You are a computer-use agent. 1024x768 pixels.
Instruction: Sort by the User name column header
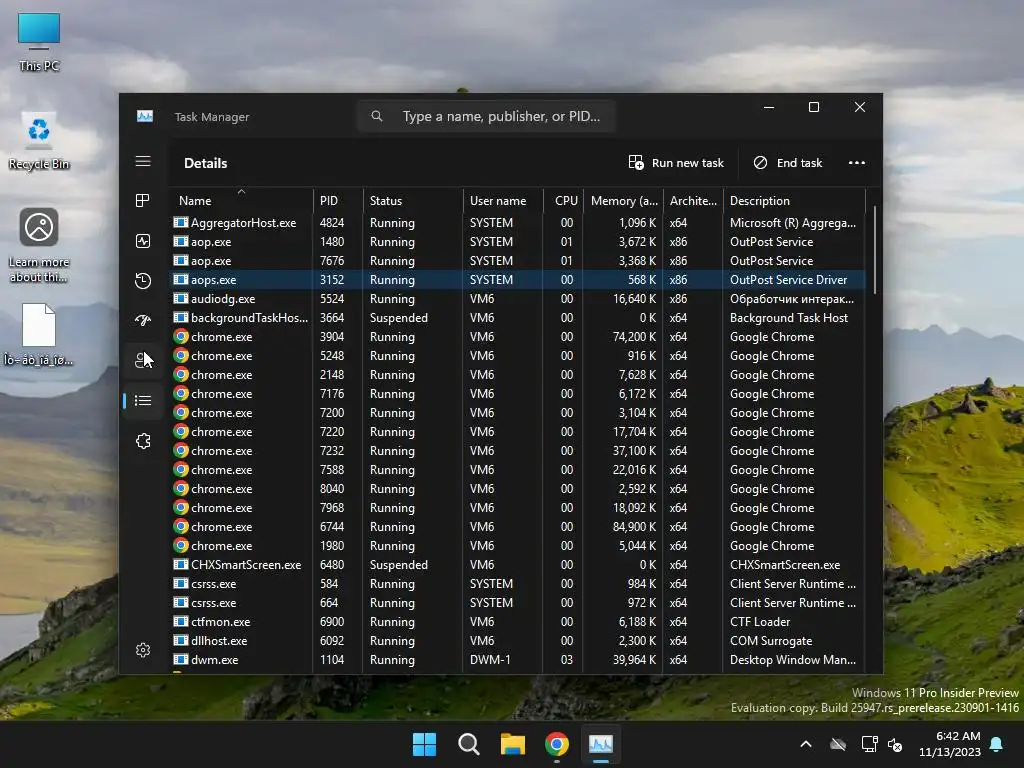503,200
